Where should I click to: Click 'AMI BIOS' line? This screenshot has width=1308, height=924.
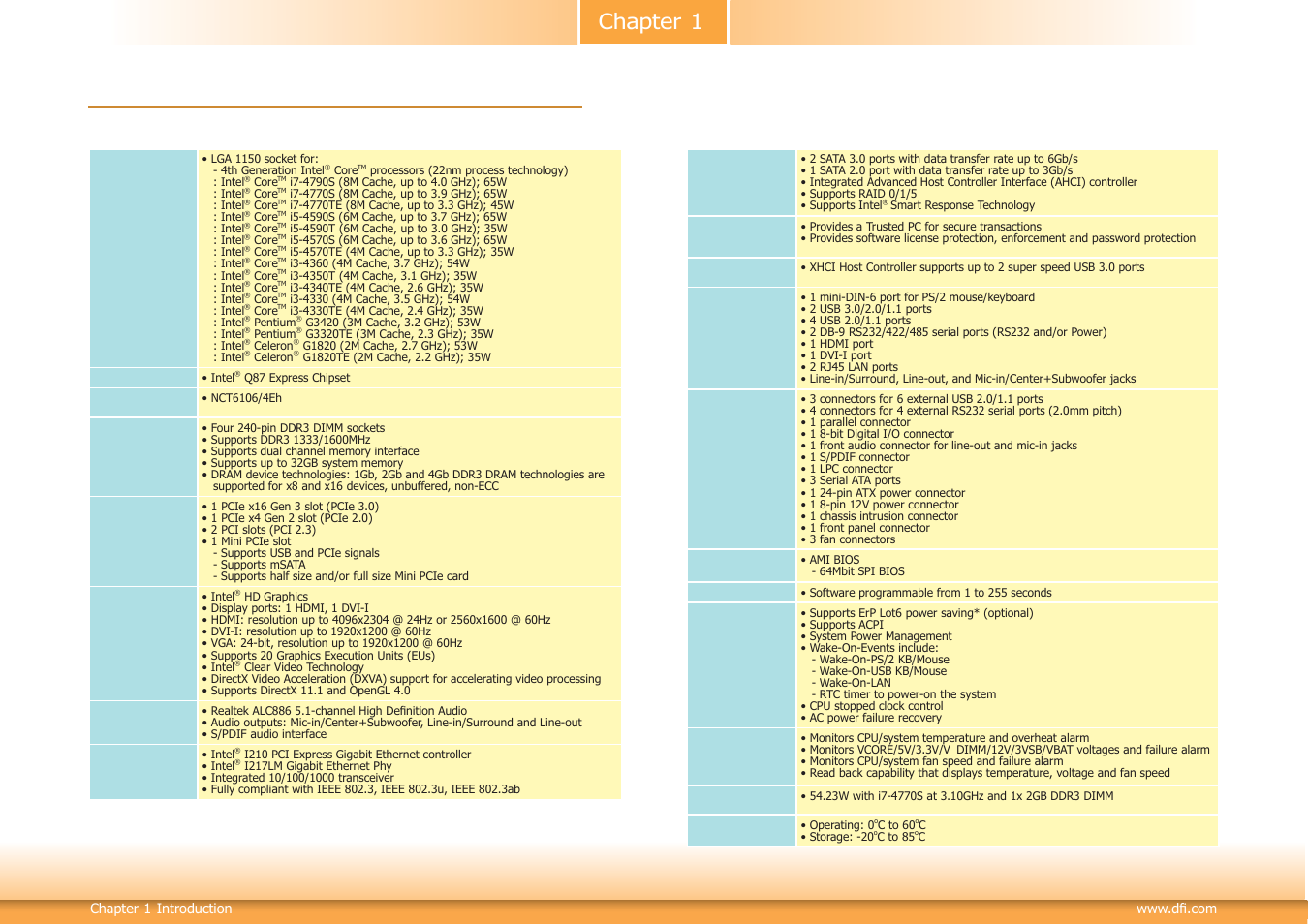click(x=829, y=560)
